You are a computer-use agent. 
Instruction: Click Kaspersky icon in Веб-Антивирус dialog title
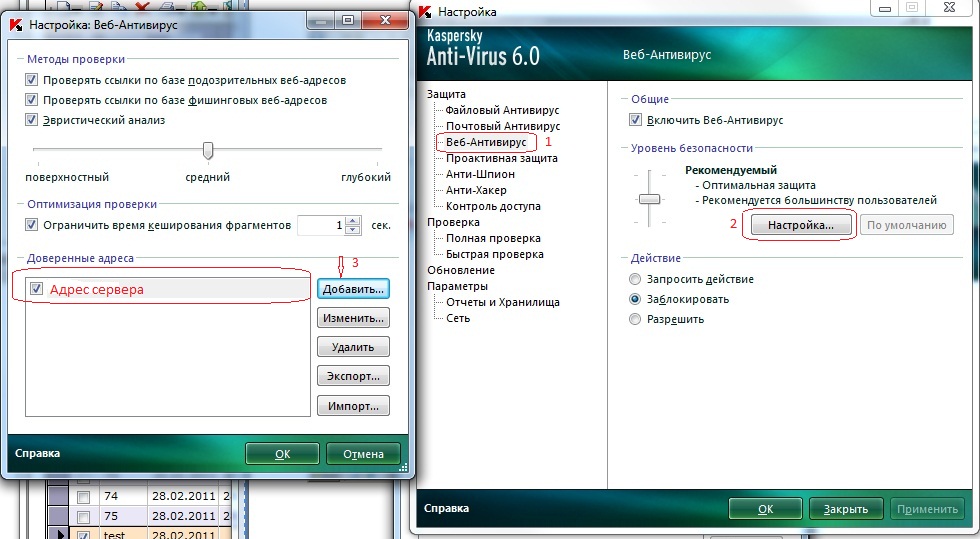(18, 25)
